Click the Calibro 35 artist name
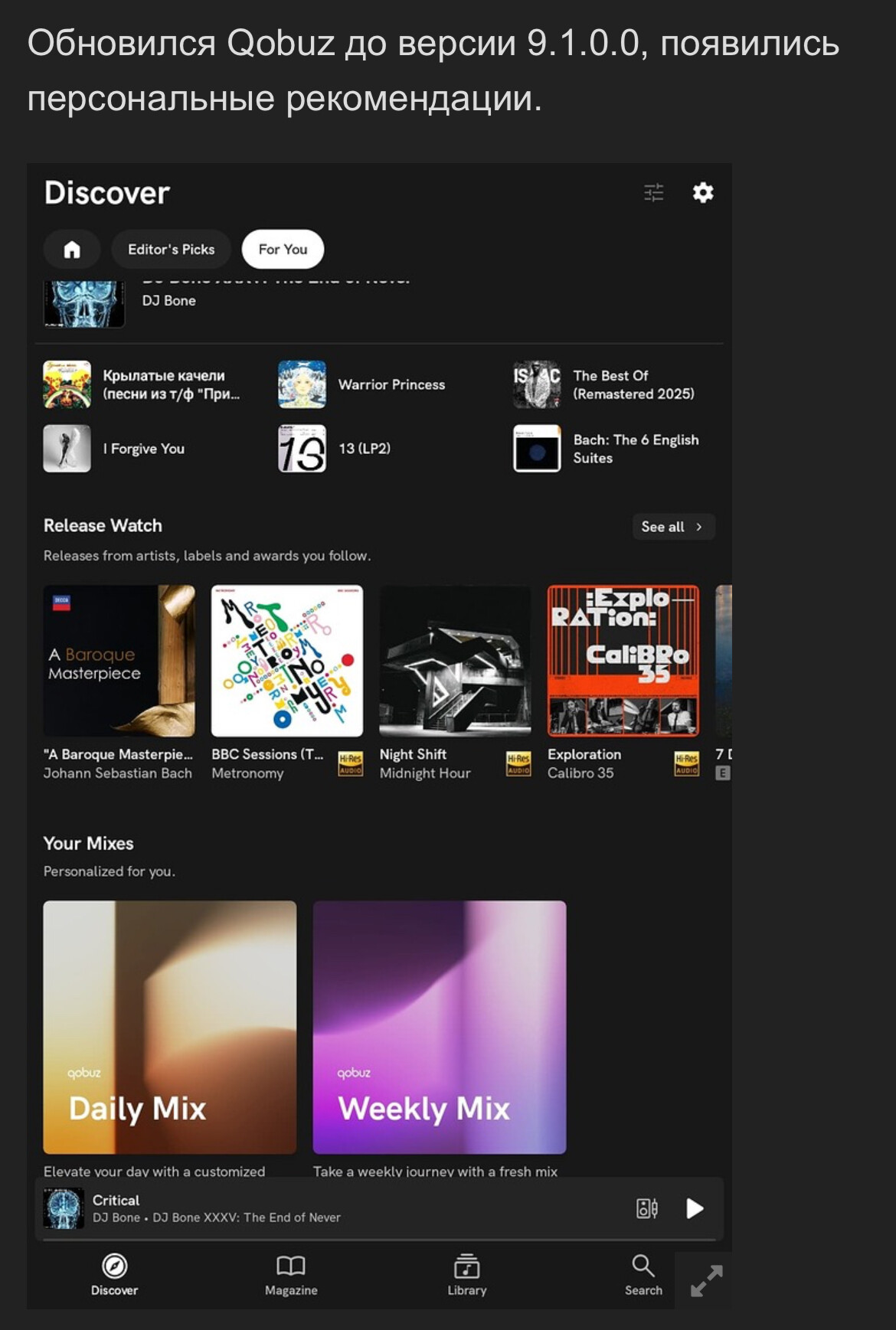 tap(580, 773)
